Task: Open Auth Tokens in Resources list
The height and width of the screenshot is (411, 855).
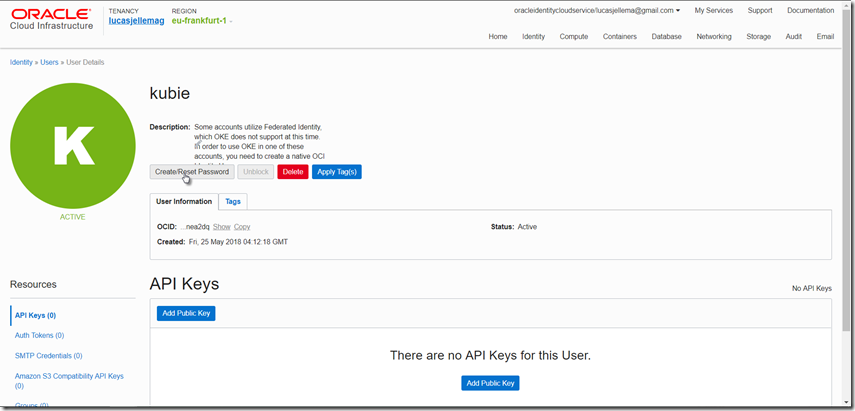Action: point(39,335)
